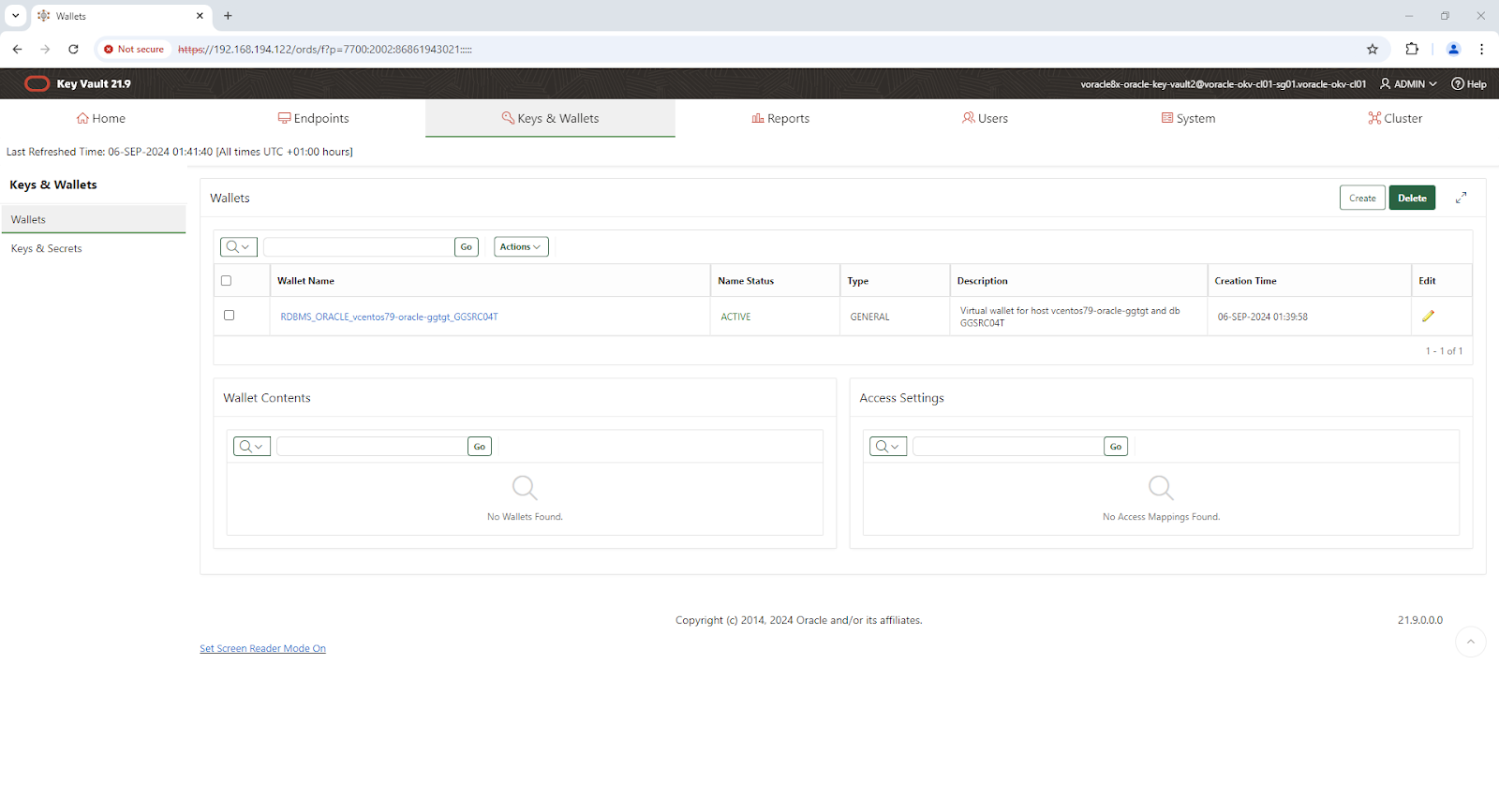Focus the Wallet Contents search field
The width and height of the screenshot is (1499, 812).
tap(371, 447)
